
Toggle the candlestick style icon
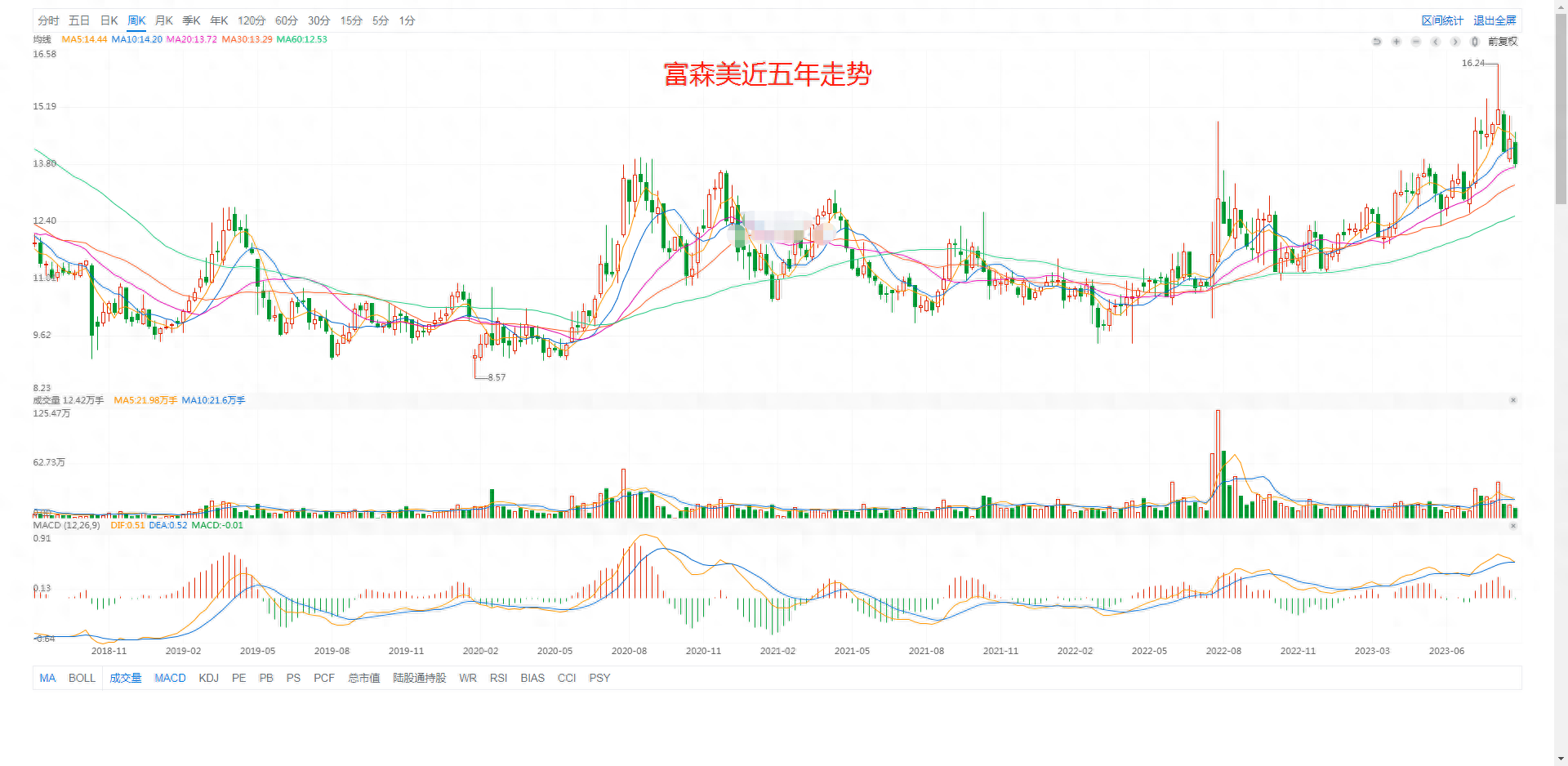click(x=1475, y=42)
